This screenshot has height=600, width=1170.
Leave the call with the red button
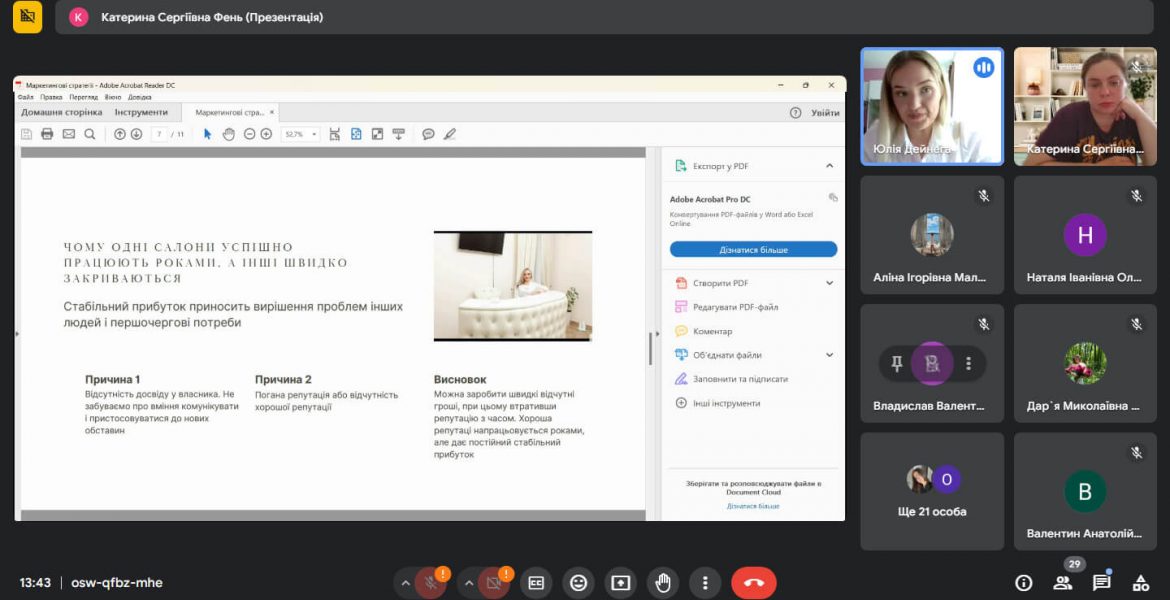[x=754, y=583]
